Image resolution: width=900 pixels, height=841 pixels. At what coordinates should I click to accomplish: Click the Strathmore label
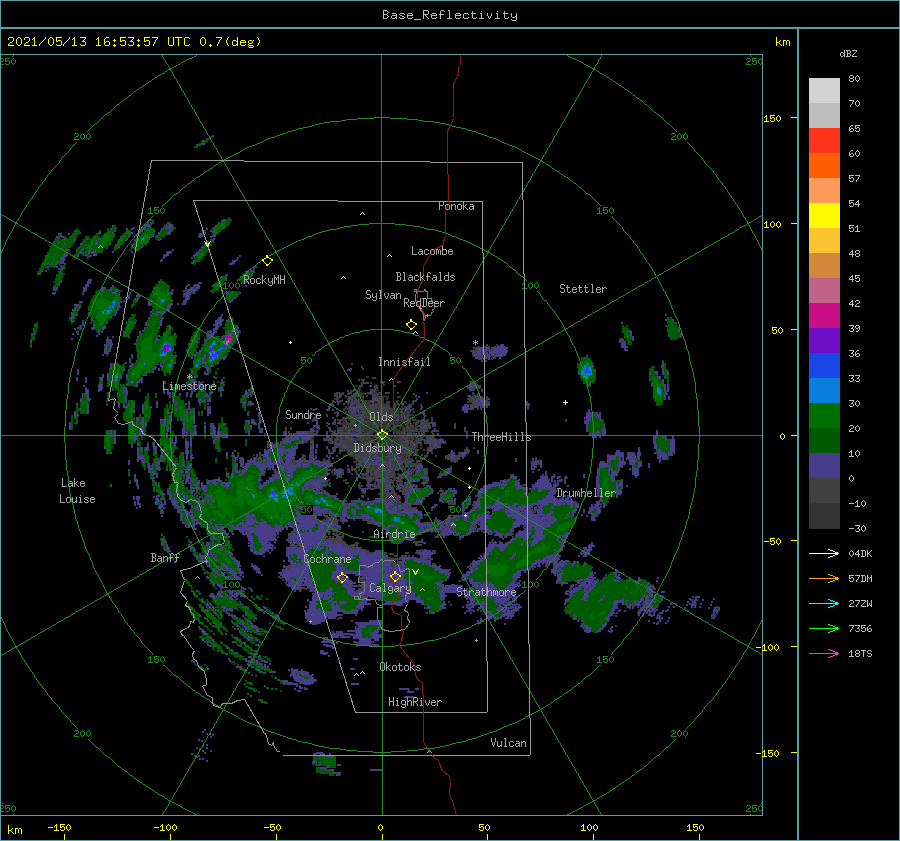coord(486,592)
